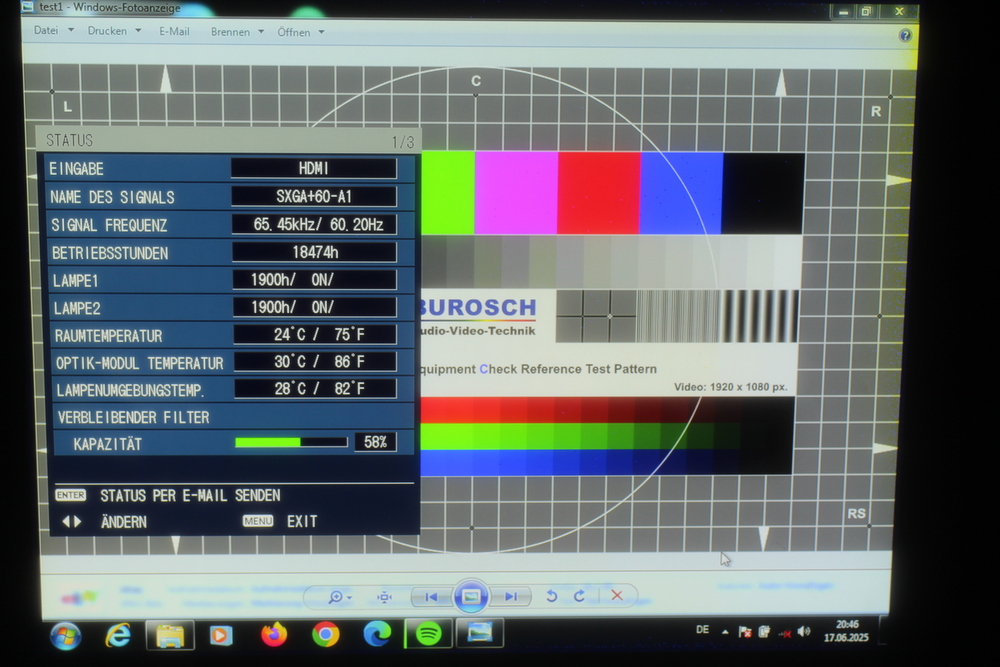The image size is (1000, 667).
Task: Expand the Datei dropdown arrow
Action: pos(71,30)
